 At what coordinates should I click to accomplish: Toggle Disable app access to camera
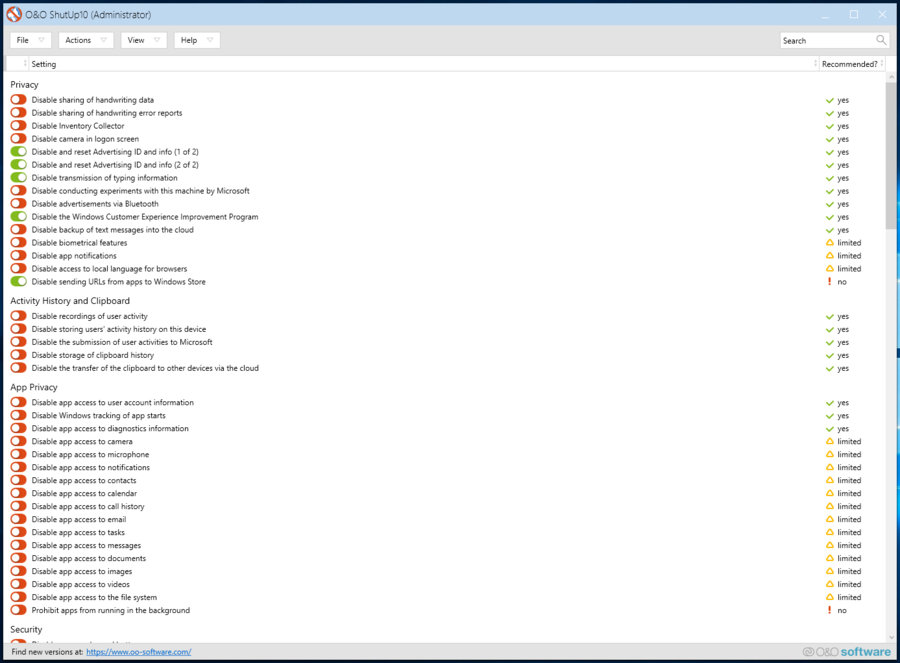[18, 441]
